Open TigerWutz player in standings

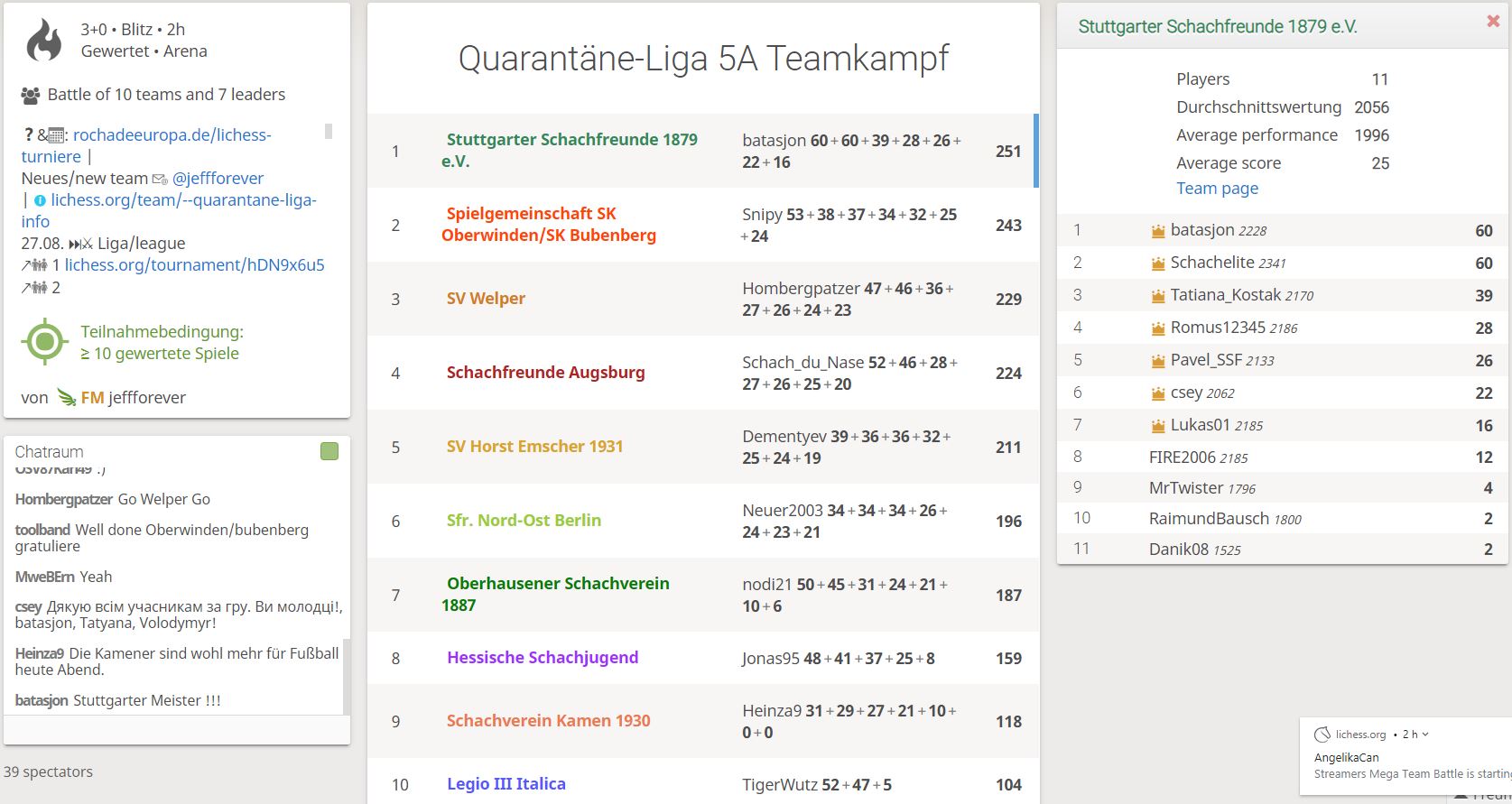coord(780,785)
